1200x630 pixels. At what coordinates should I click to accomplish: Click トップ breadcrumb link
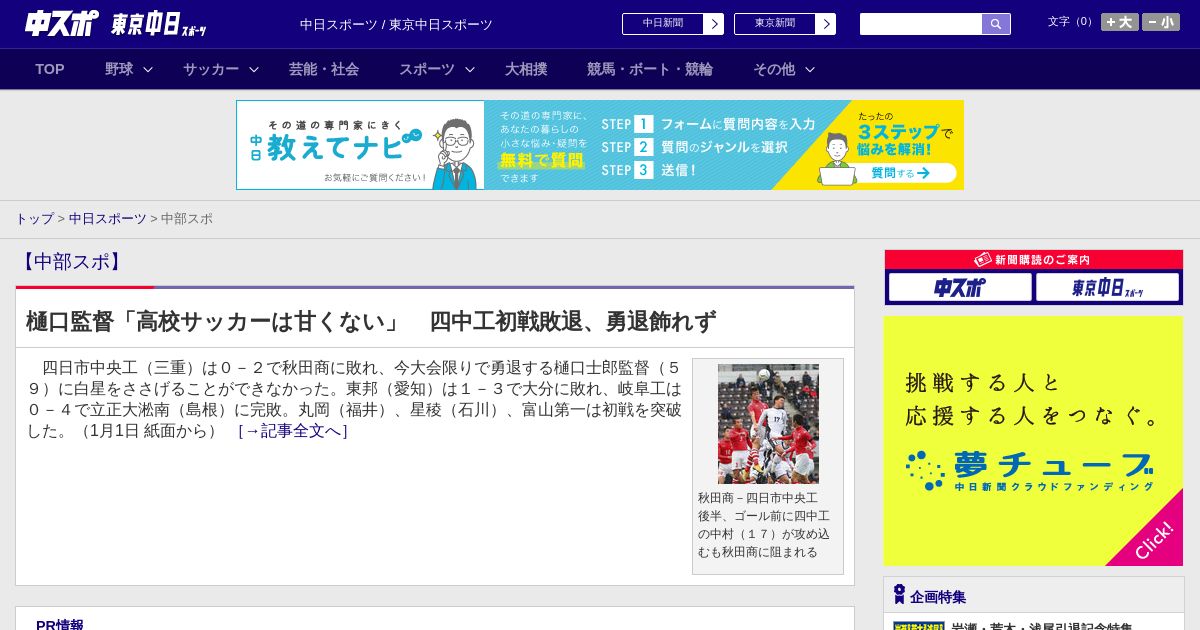click(34, 218)
